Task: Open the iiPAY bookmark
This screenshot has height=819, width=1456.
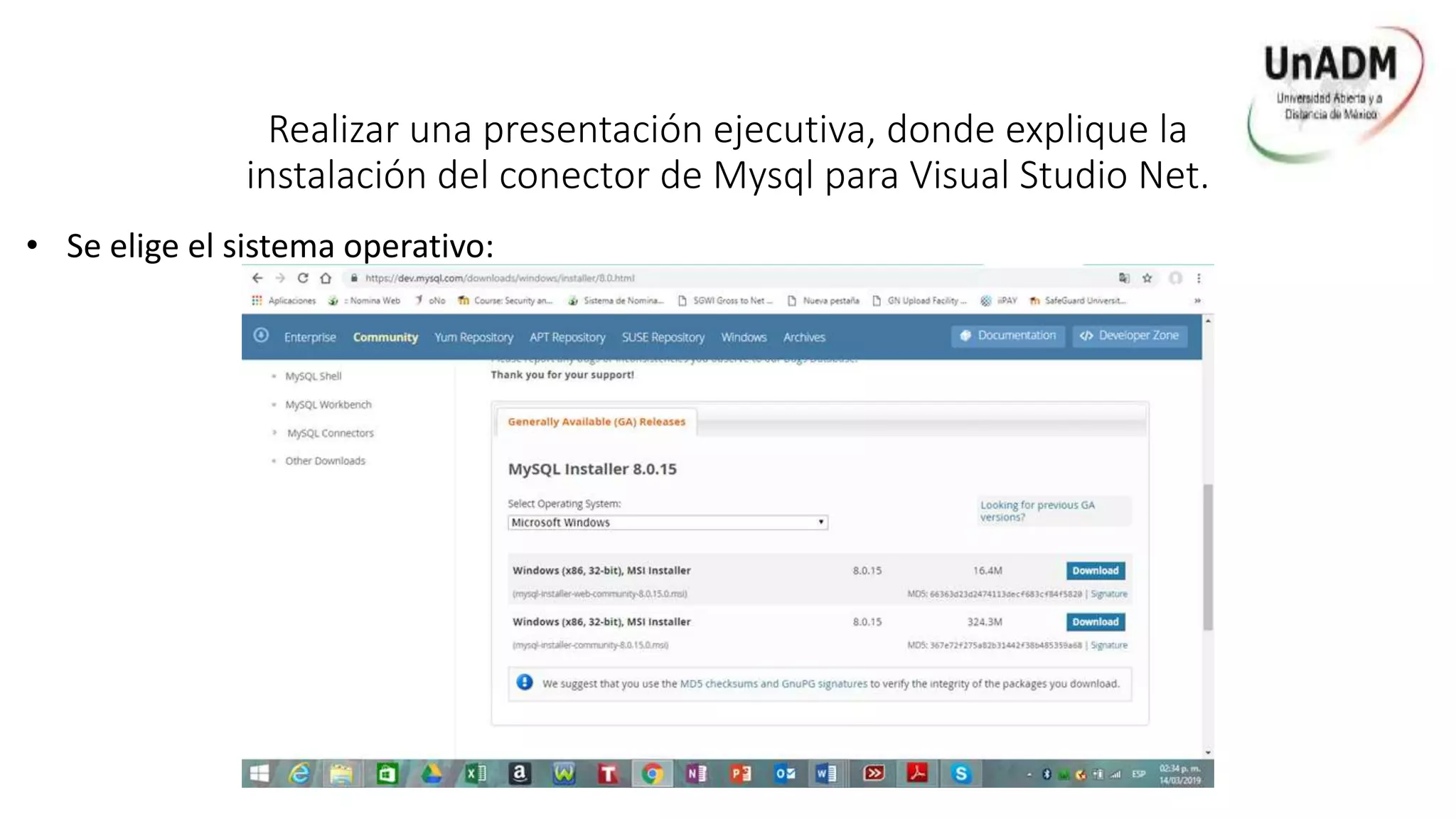Action: pyautogui.click(x=999, y=301)
